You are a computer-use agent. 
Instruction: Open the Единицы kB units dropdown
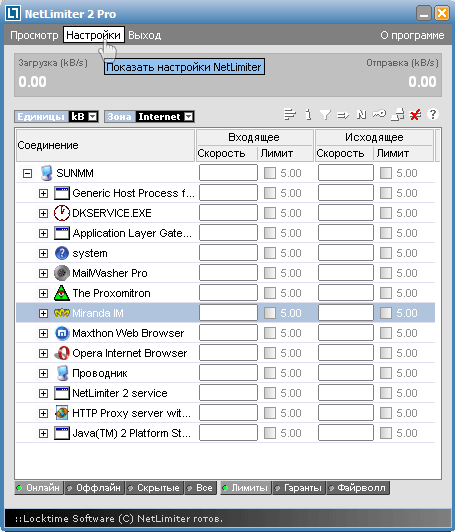click(x=93, y=117)
